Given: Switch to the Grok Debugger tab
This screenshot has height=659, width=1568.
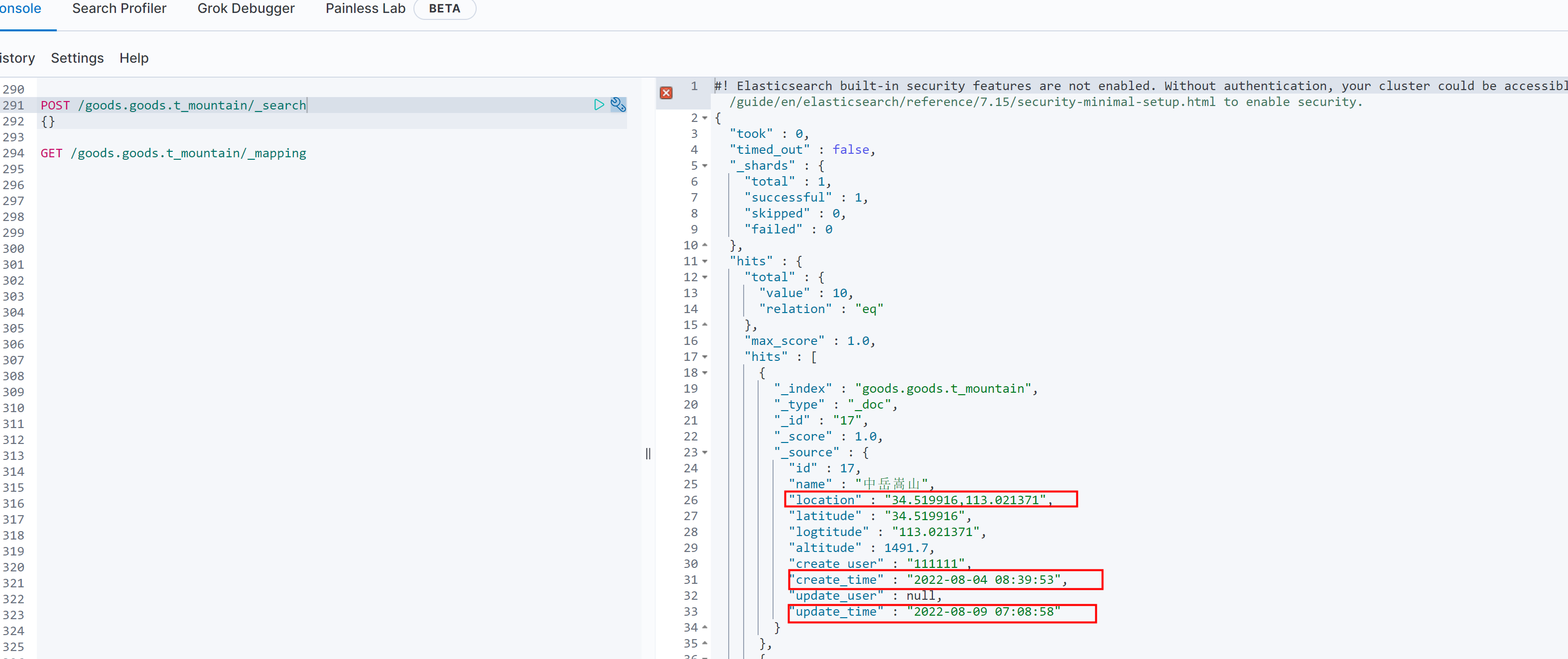Looking at the screenshot, I should [x=245, y=8].
